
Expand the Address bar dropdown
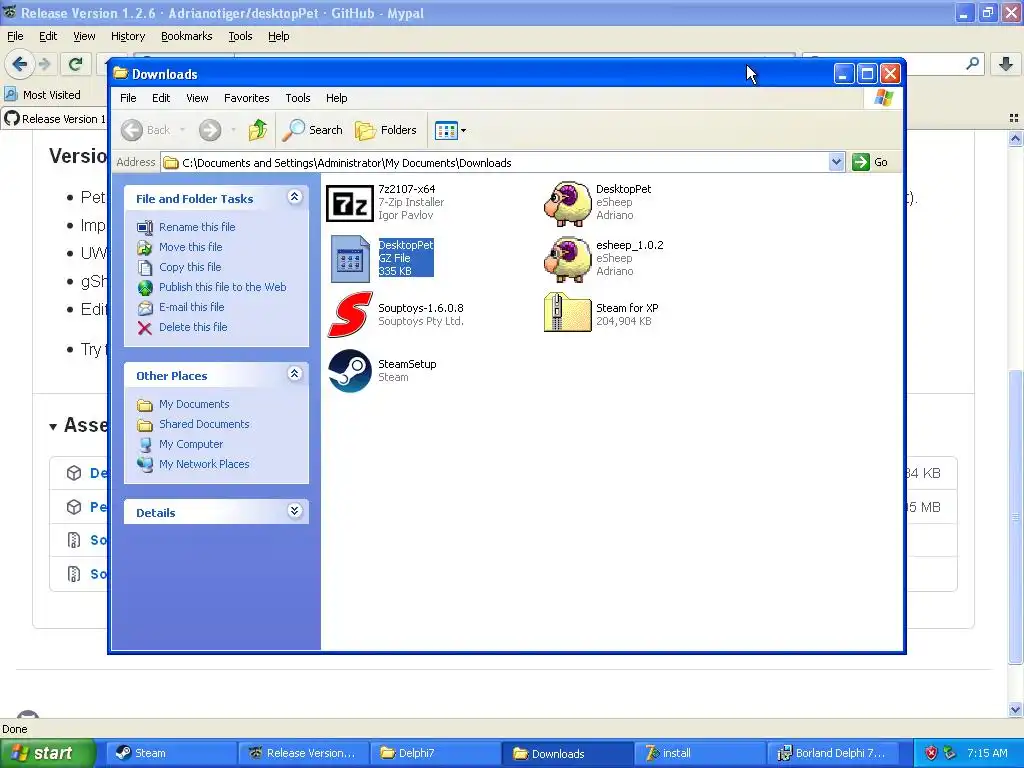836,162
